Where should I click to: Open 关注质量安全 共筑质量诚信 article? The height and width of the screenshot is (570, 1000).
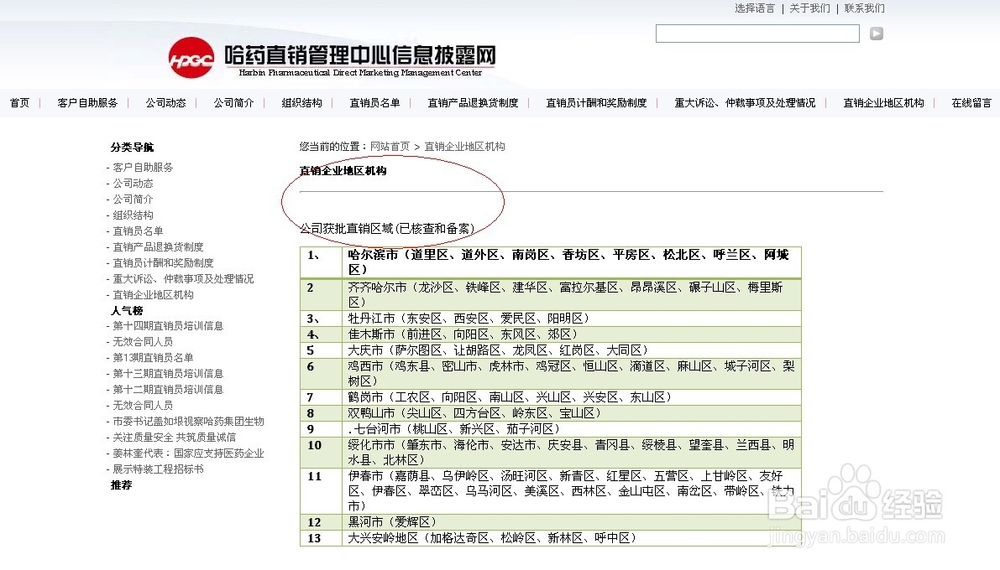coord(174,437)
